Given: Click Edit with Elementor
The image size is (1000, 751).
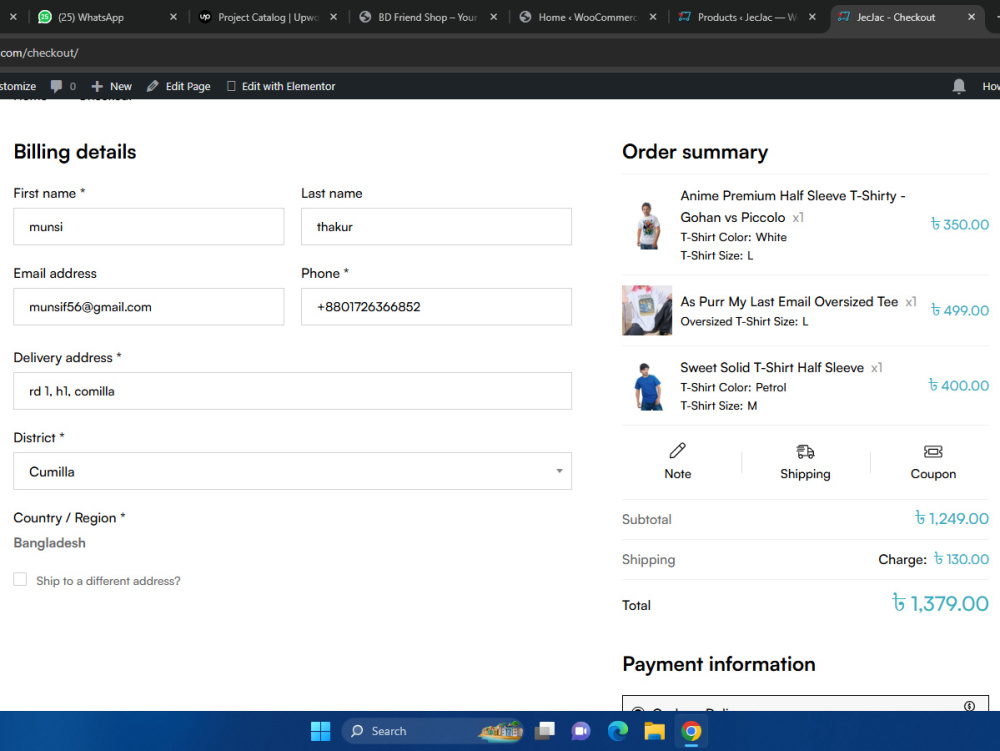Looking at the screenshot, I should [x=281, y=86].
